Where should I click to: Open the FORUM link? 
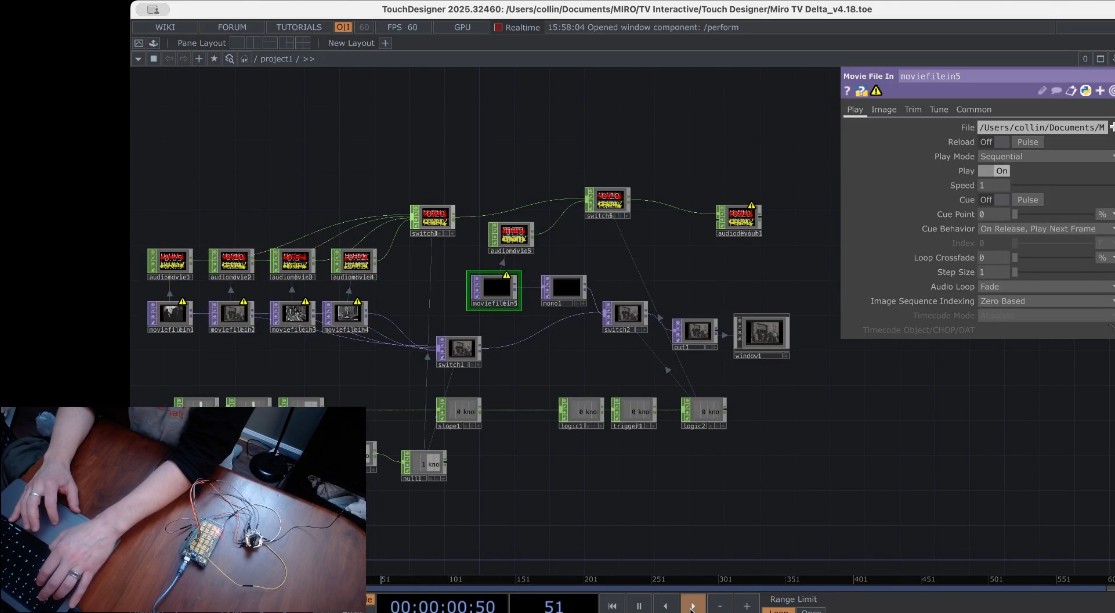click(232, 27)
